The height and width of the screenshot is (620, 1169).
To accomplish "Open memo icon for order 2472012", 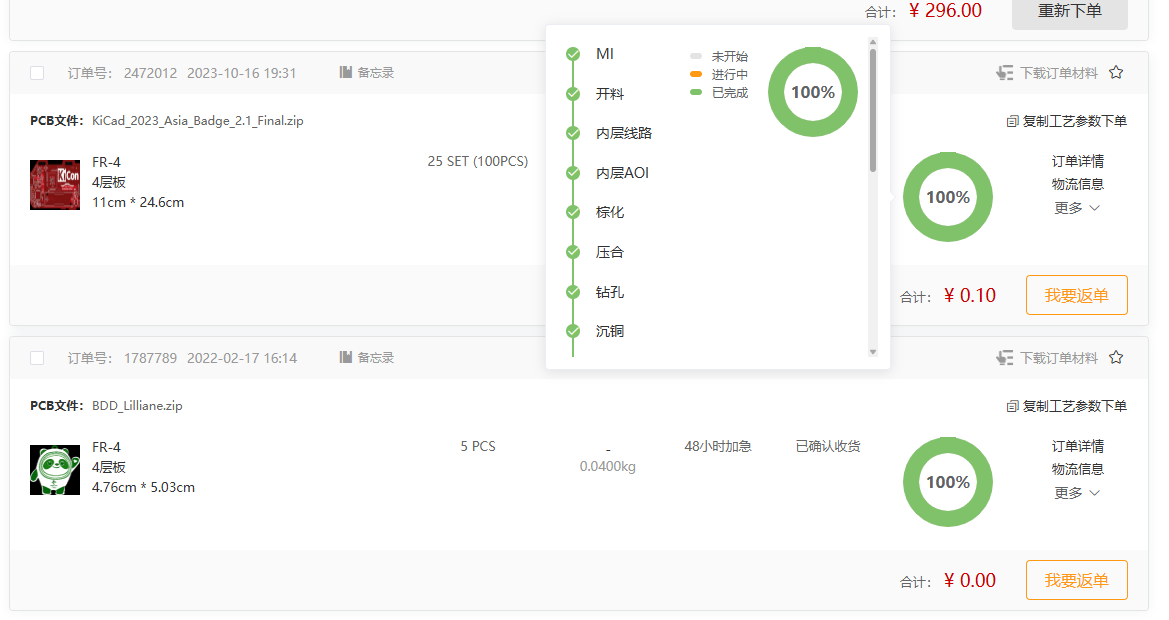I will 346,73.
